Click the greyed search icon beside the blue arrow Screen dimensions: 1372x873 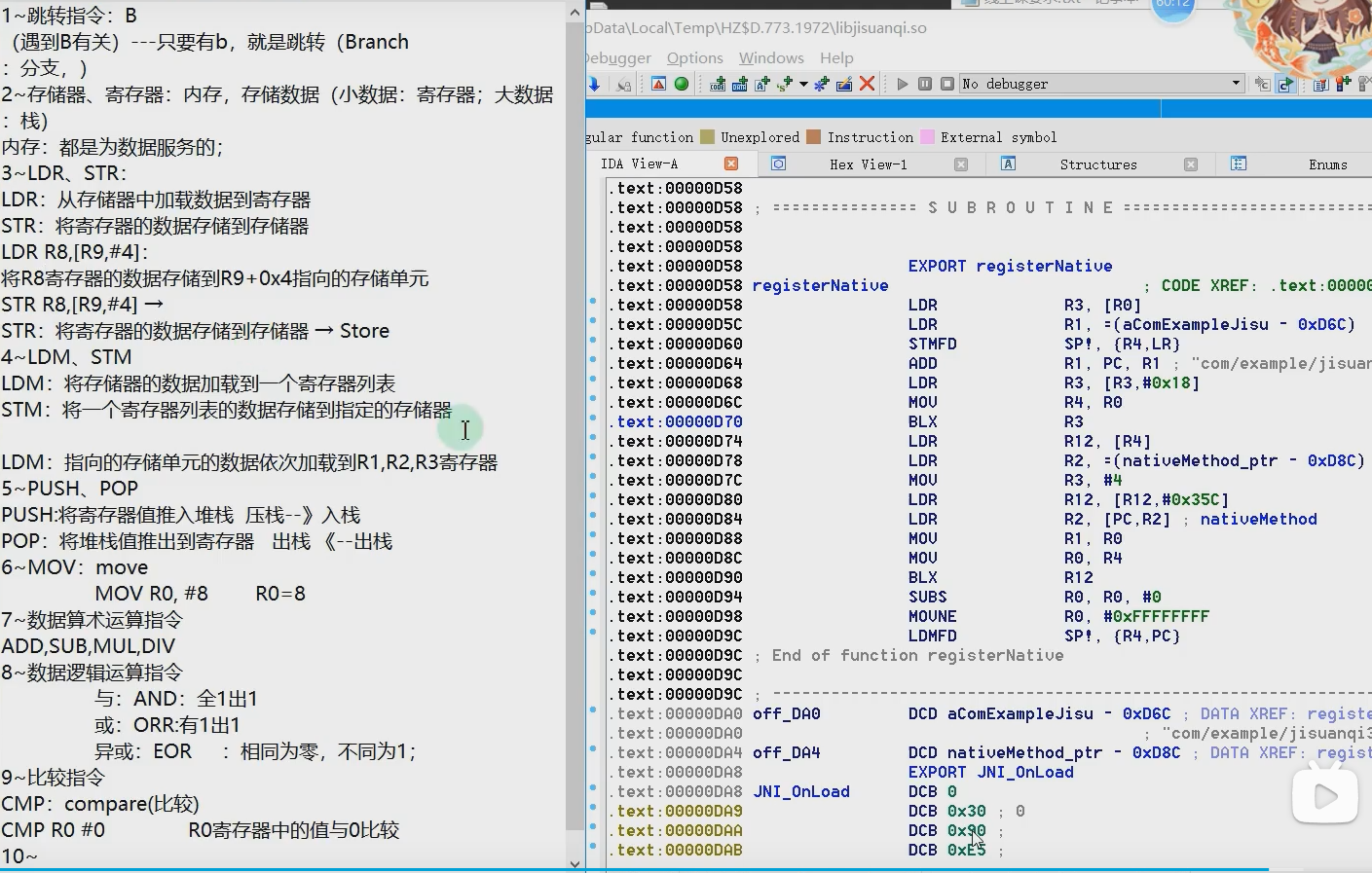point(624,84)
